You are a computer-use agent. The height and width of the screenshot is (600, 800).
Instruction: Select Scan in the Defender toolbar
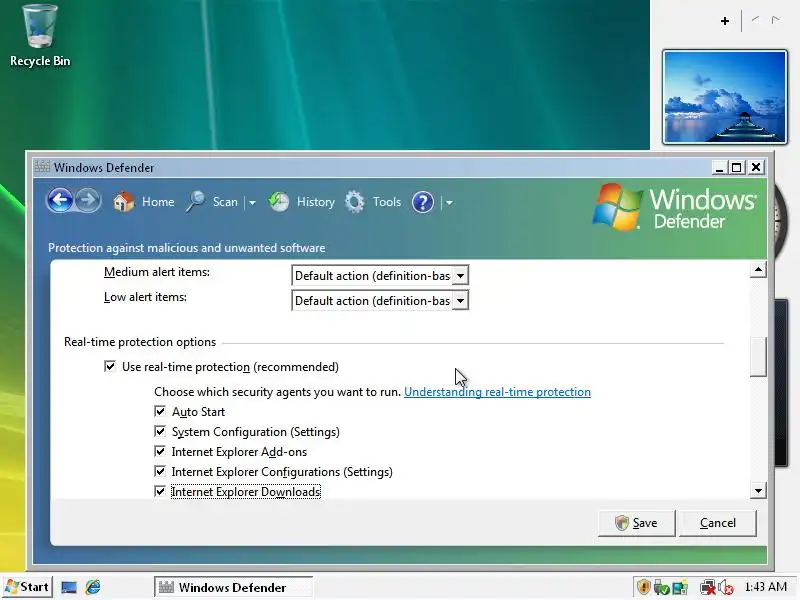tap(225, 202)
